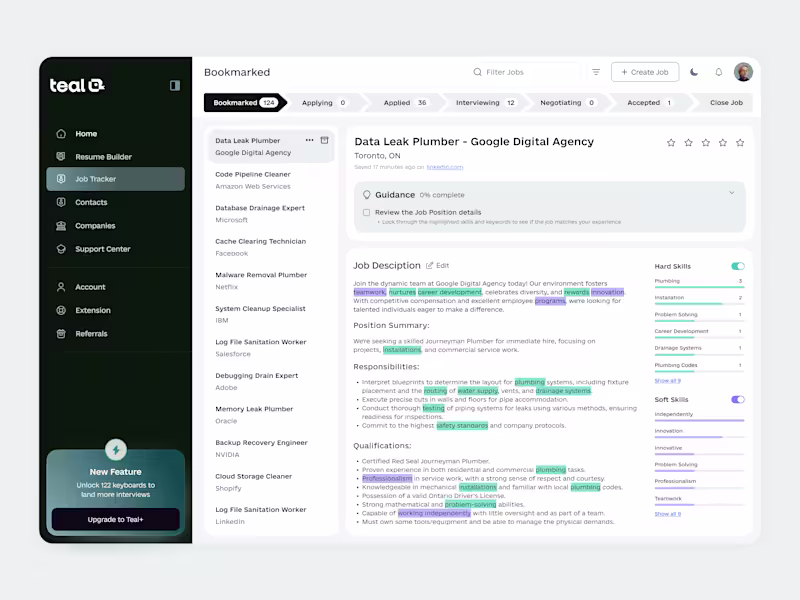The height and width of the screenshot is (600, 800).
Task: Switch to the Accepted stage tab
Action: point(649,103)
